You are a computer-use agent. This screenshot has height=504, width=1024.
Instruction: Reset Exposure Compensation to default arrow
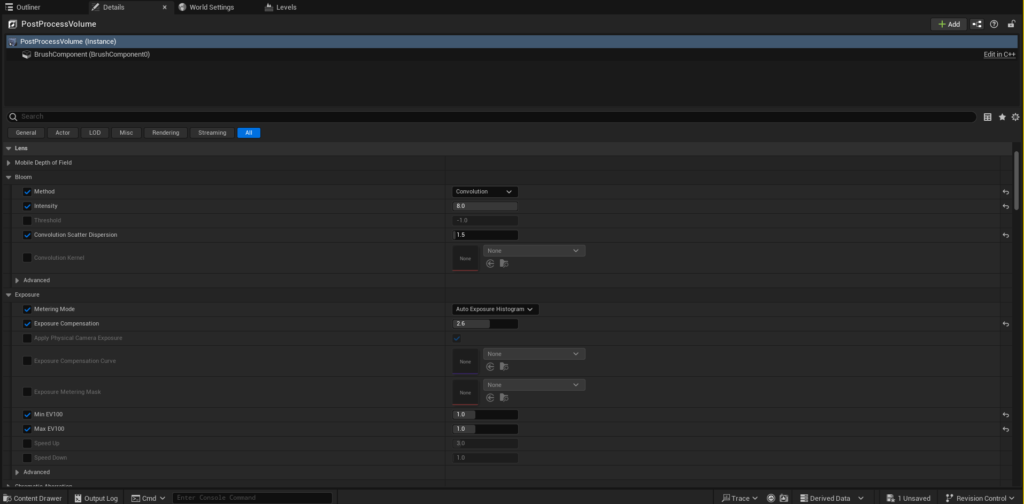click(x=1006, y=324)
